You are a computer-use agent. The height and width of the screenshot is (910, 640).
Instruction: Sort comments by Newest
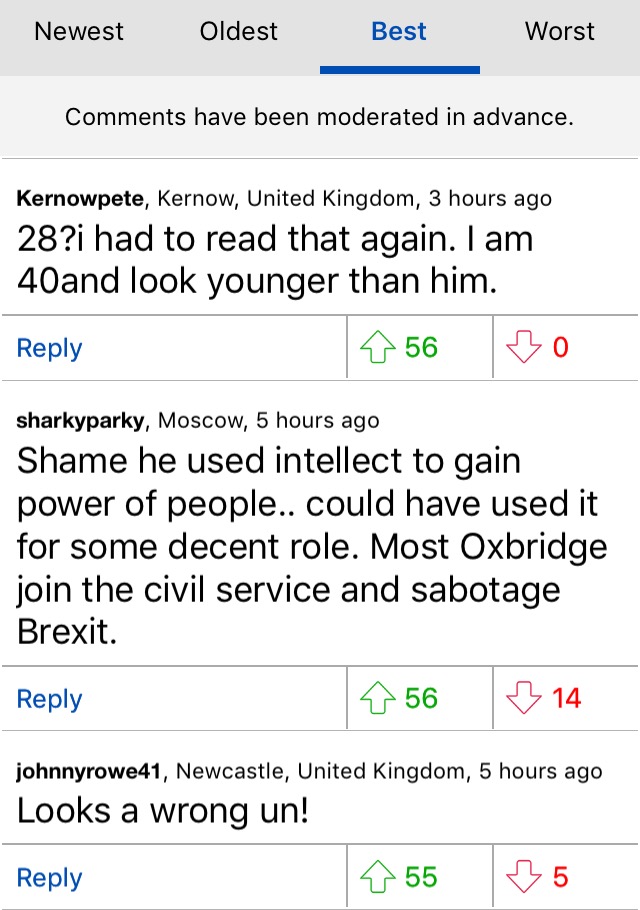79,32
